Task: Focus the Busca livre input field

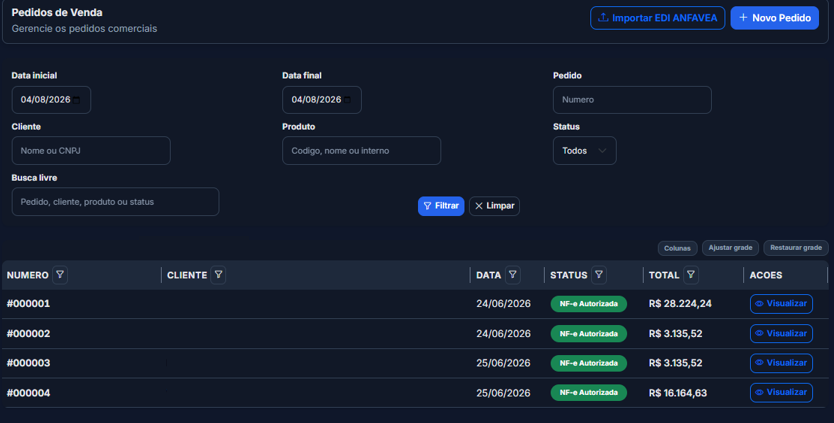Action: click(x=115, y=202)
